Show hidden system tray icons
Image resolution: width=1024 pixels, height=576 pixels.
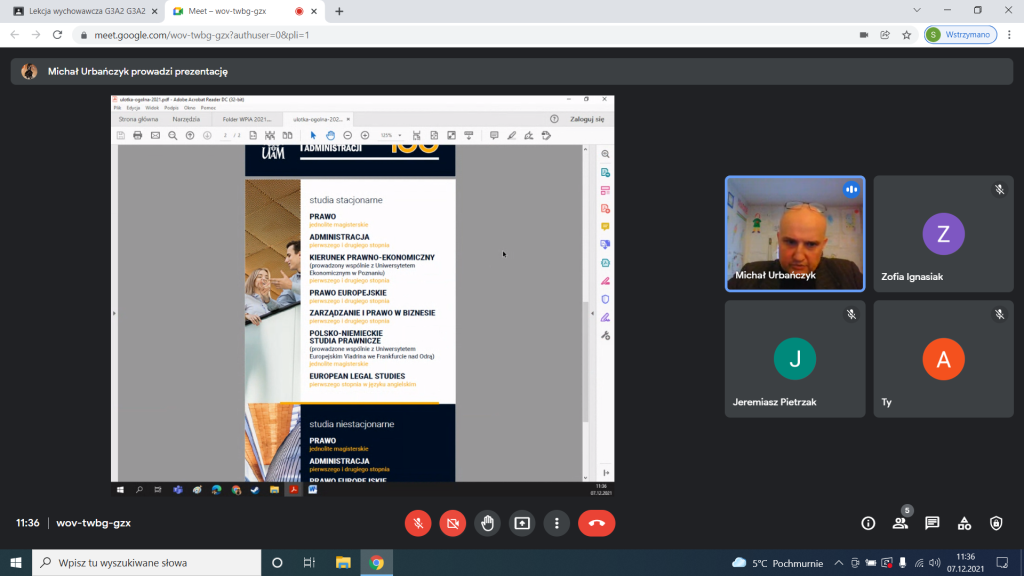coord(840,562)
